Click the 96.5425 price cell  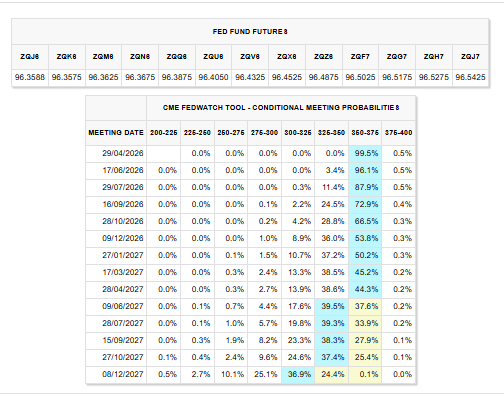(470, 77)
